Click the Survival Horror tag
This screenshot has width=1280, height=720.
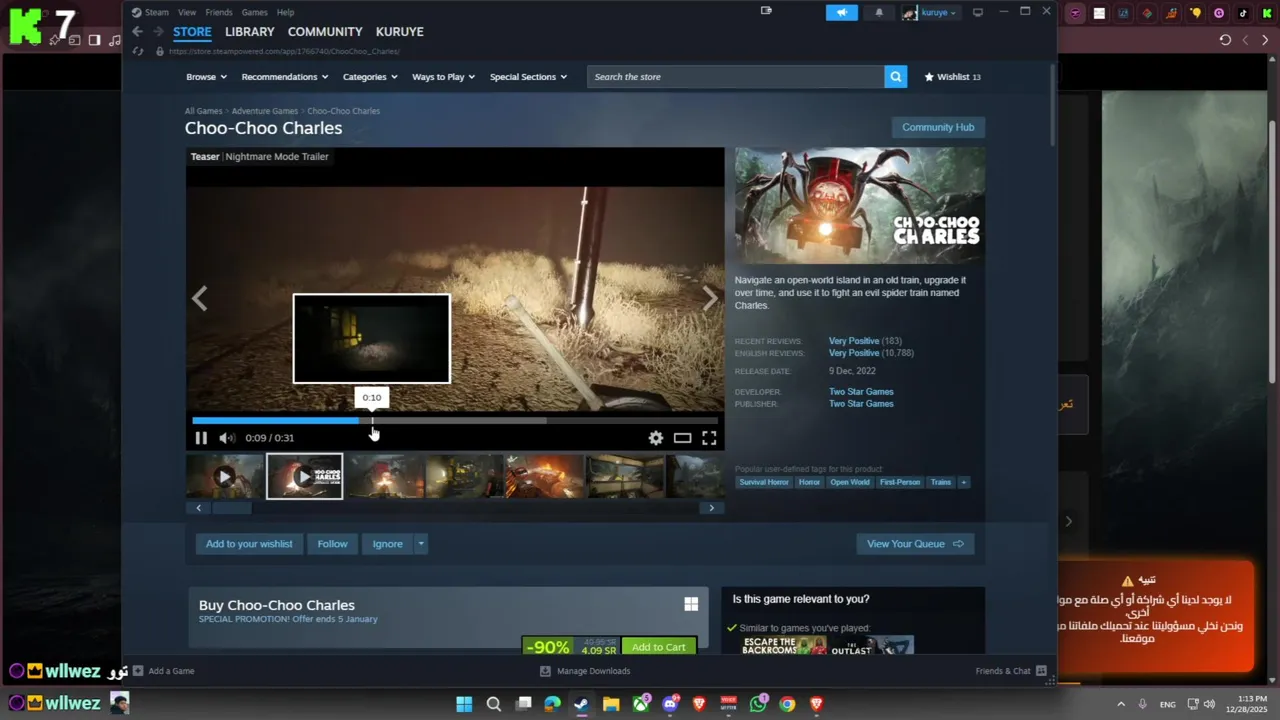pyautogui.click(x=765, y=482)
